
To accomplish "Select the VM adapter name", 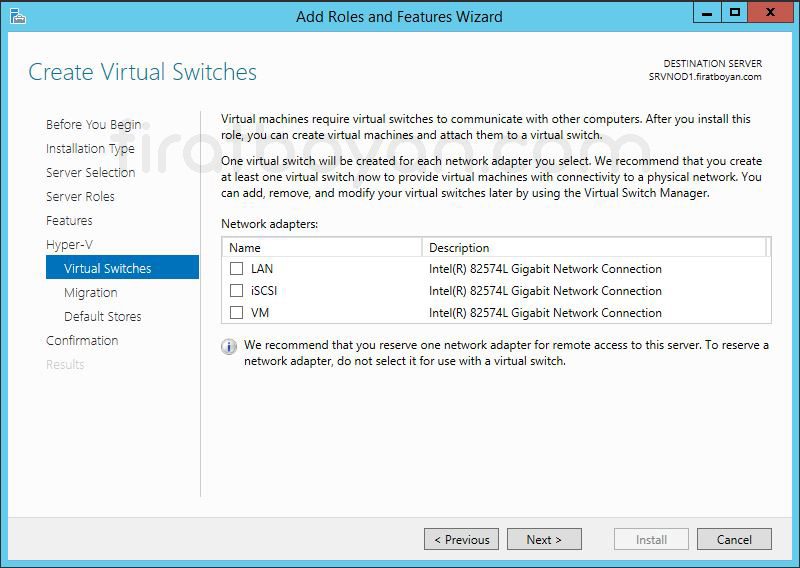I will (260, 312).
